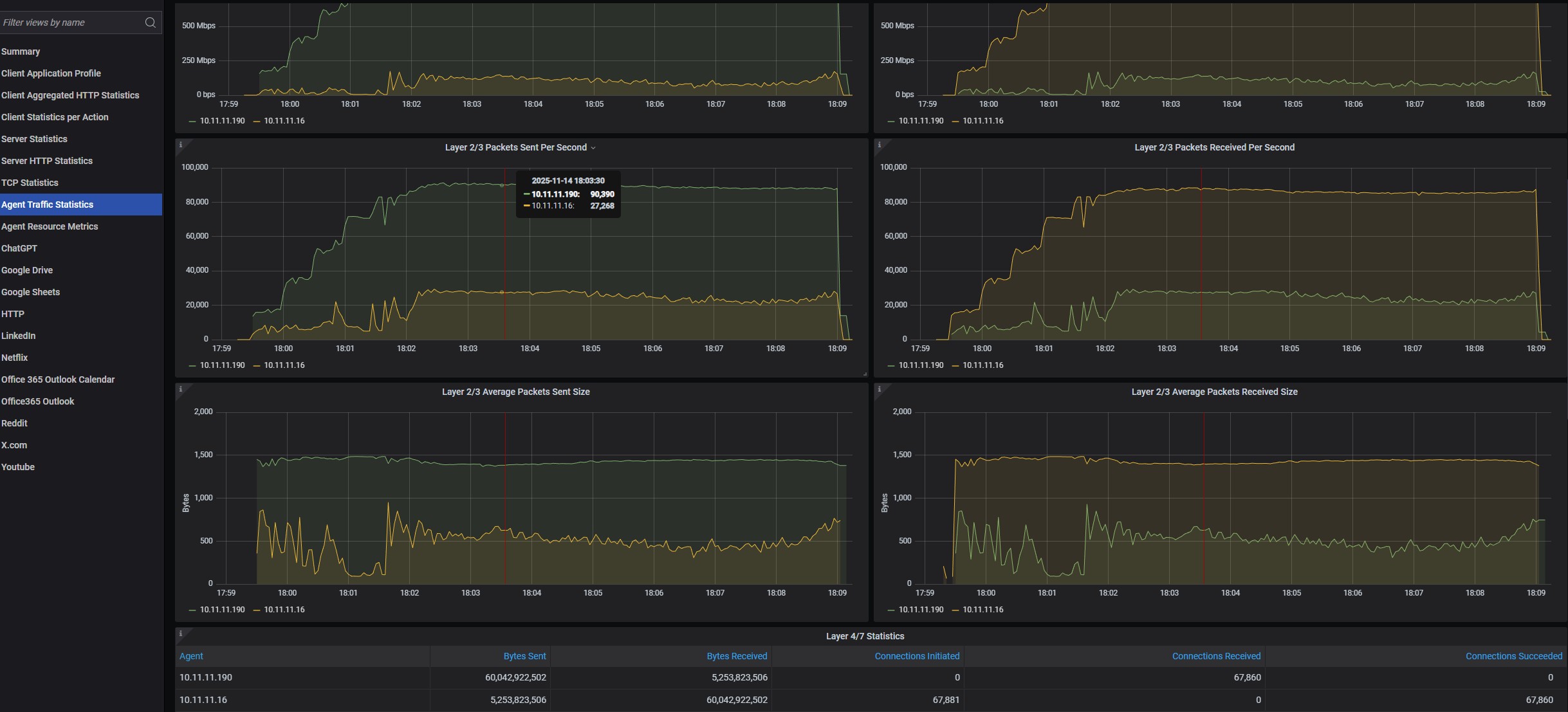
Task: Open Layer 2/3 Average Packets Received Size panel menu
Action: [1214, 392]
